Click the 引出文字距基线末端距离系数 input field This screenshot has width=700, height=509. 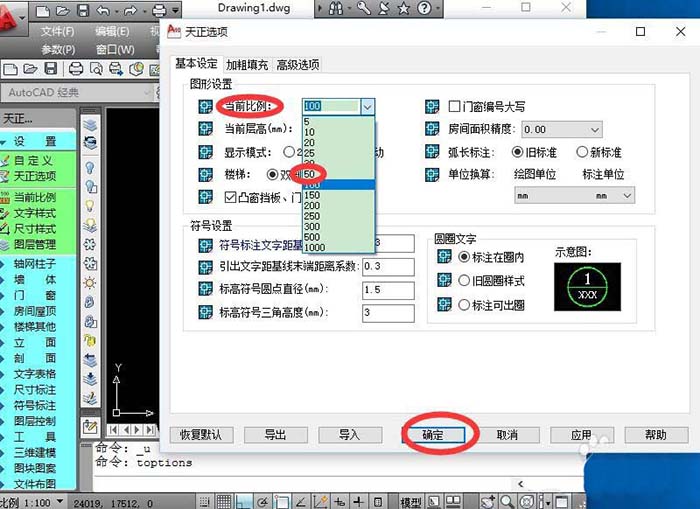(388, 267)
